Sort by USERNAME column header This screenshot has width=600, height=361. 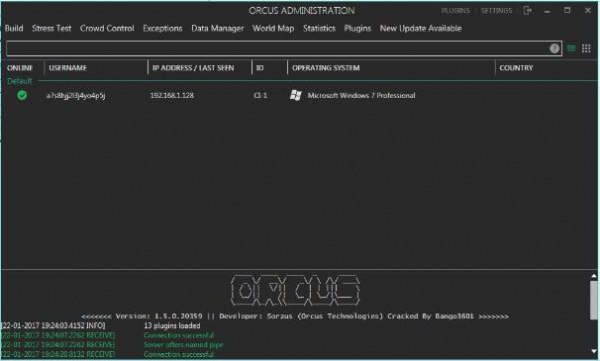pos(68,68)
